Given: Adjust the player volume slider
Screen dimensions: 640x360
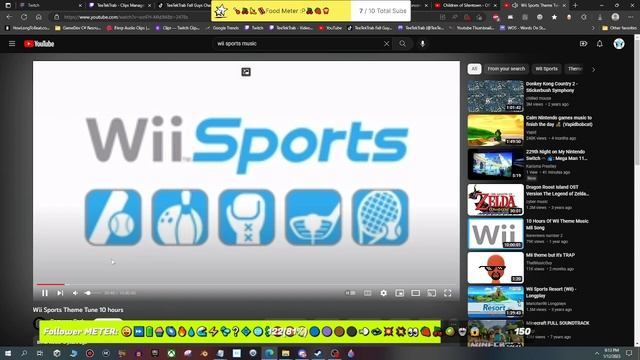Looking at the screenshot, I should pyautogui.click(x=93, y=293).
